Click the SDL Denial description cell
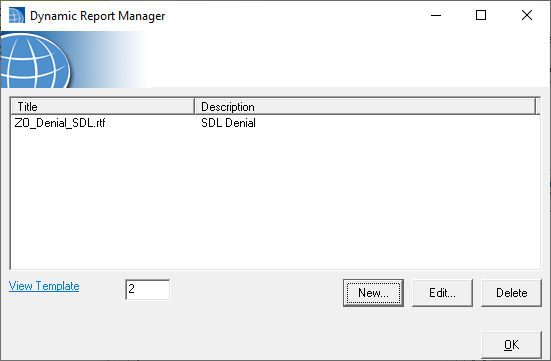551x361 pixels. pos(228,123)
